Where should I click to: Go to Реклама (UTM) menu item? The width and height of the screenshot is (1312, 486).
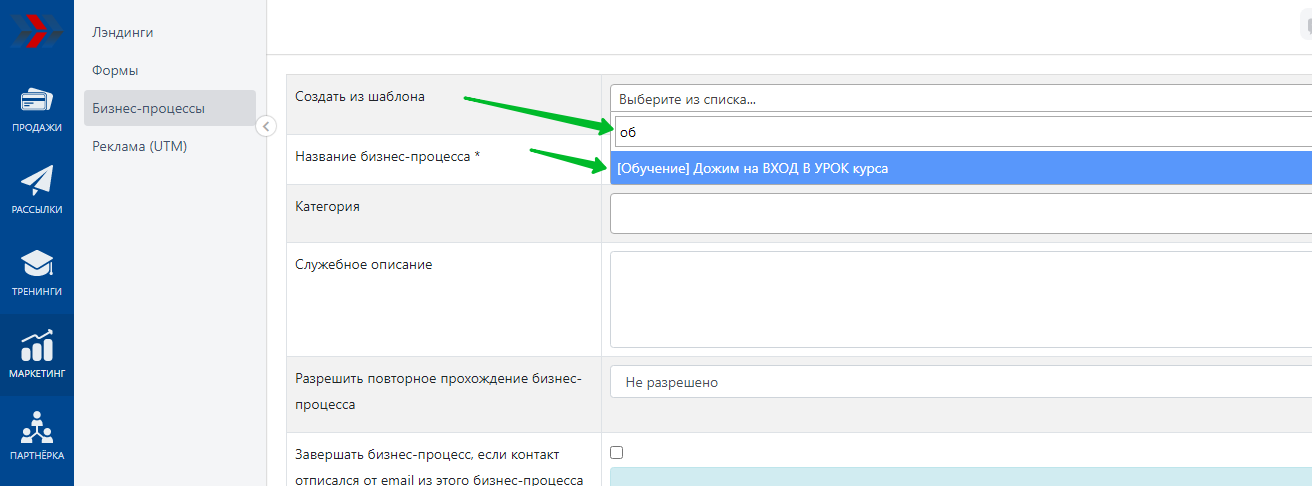139,146
